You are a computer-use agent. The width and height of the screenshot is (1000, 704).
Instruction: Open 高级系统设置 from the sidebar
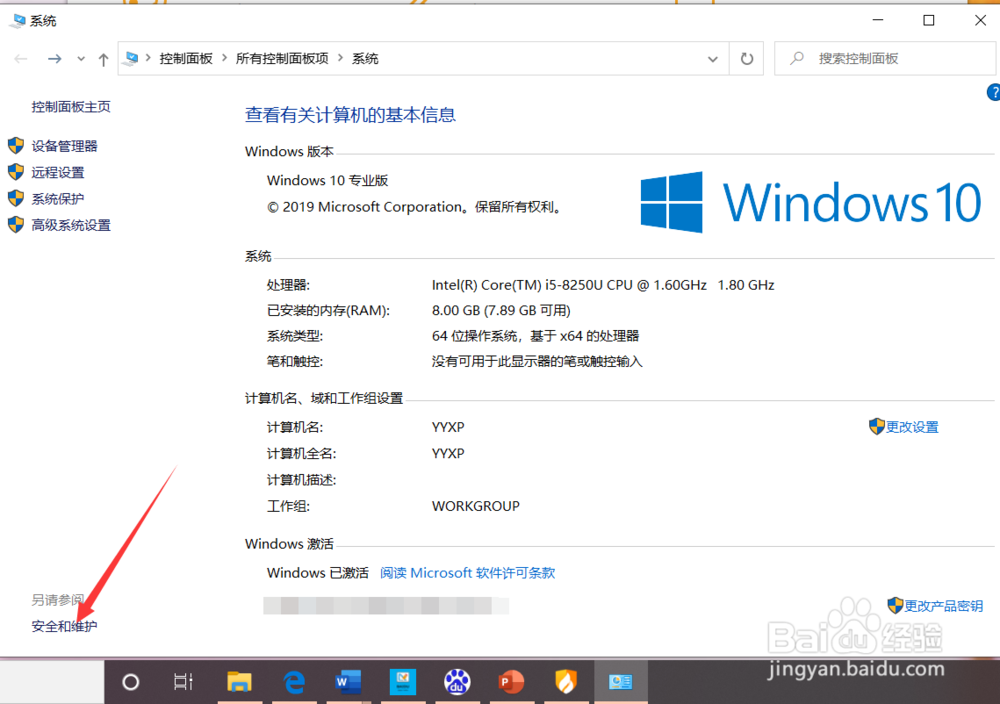71,225
